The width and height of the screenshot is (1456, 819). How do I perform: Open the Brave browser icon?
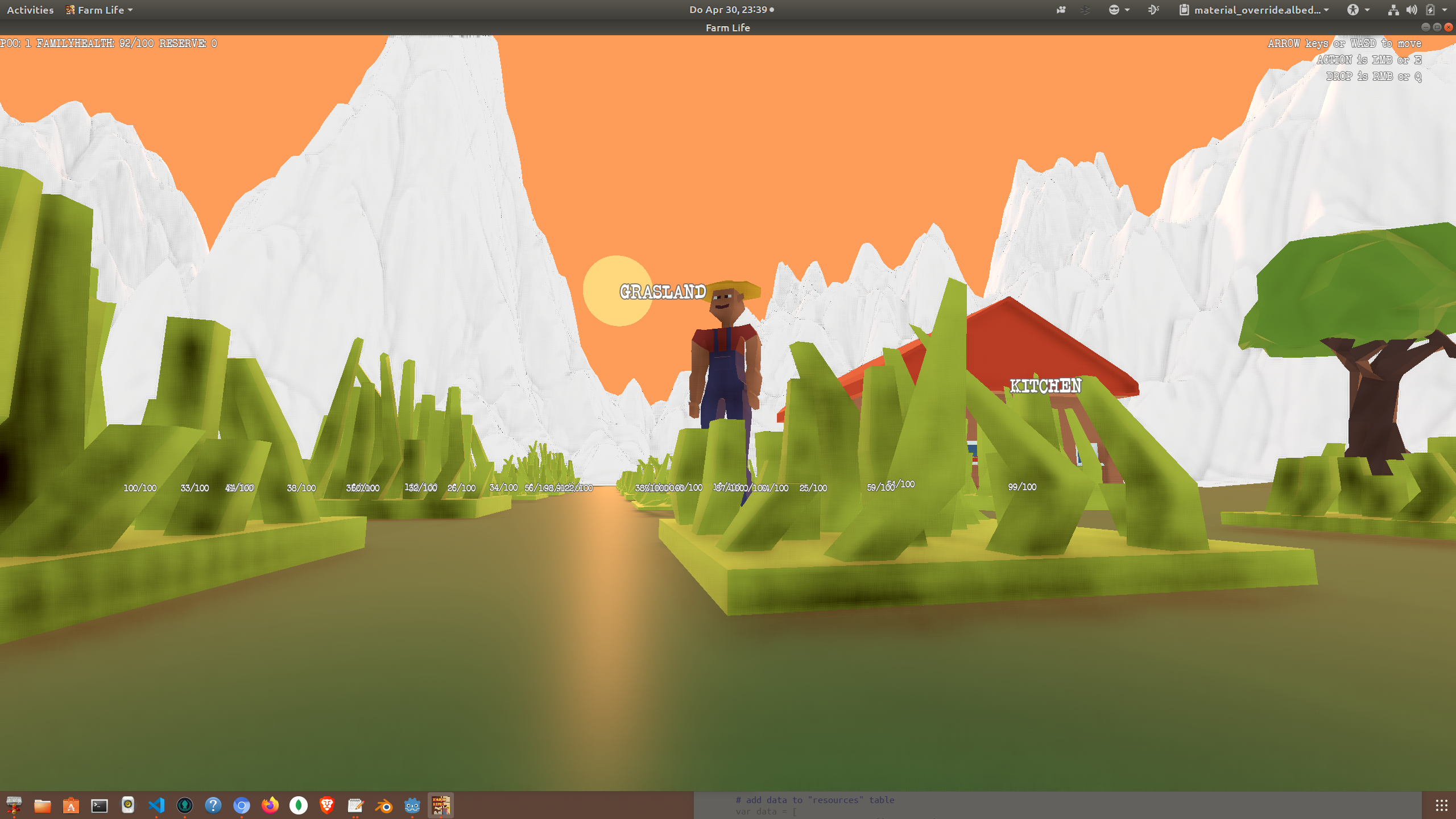(x=327, y=805)
